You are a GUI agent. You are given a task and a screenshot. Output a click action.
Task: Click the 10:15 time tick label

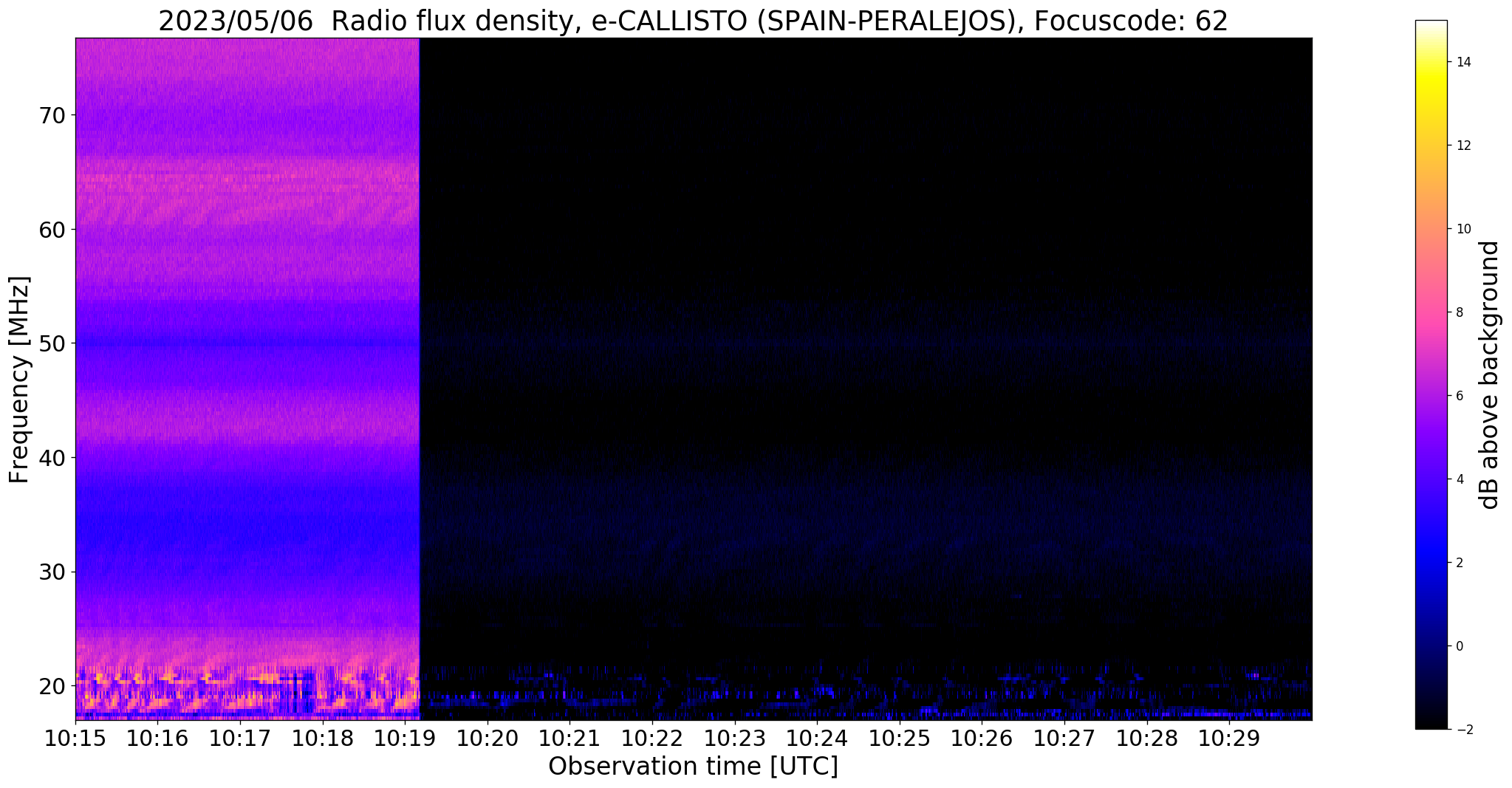point(75,738)
